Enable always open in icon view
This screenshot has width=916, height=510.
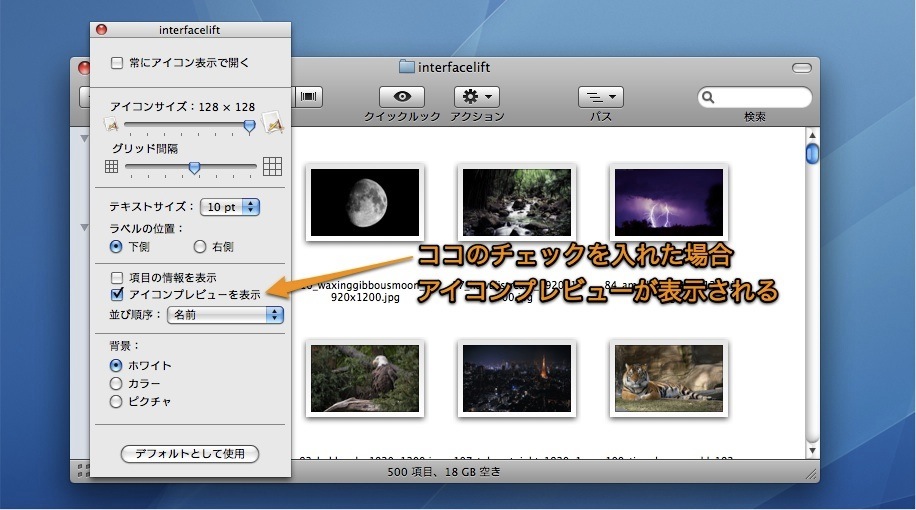coord(117,63)
